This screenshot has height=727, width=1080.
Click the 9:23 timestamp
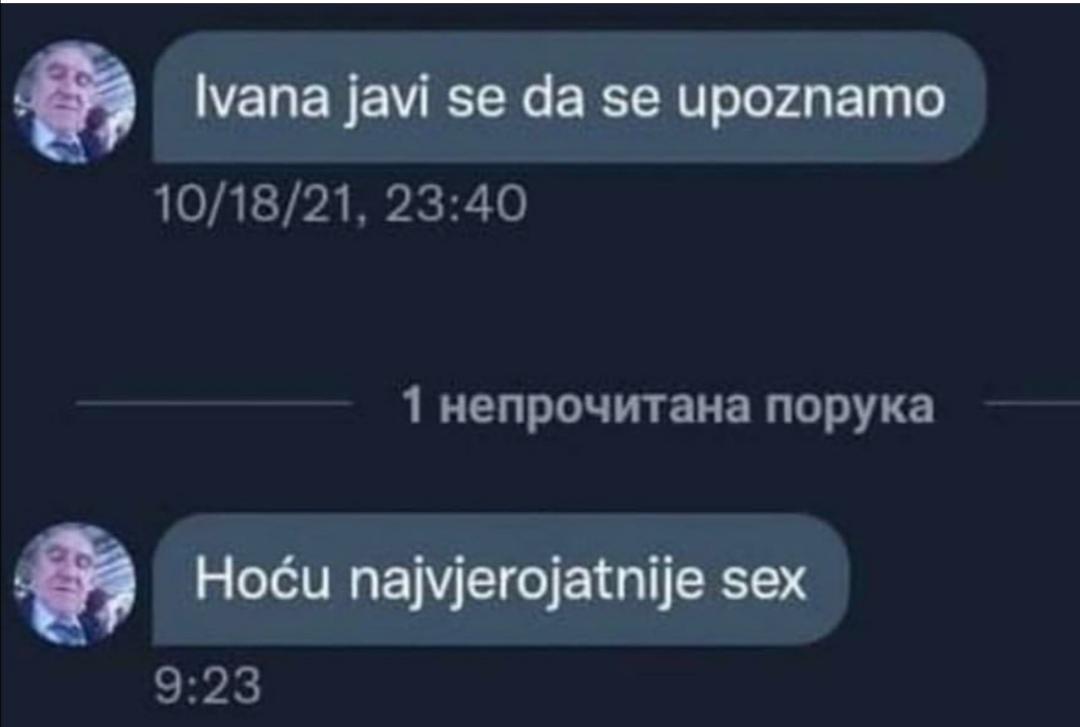pos(208,686)
